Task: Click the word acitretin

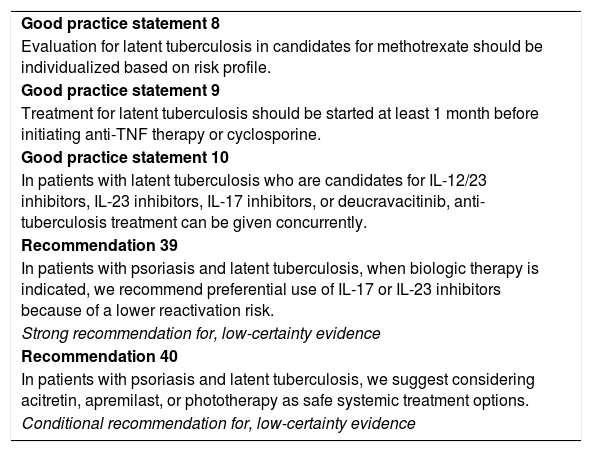Action: coord(50,401)
